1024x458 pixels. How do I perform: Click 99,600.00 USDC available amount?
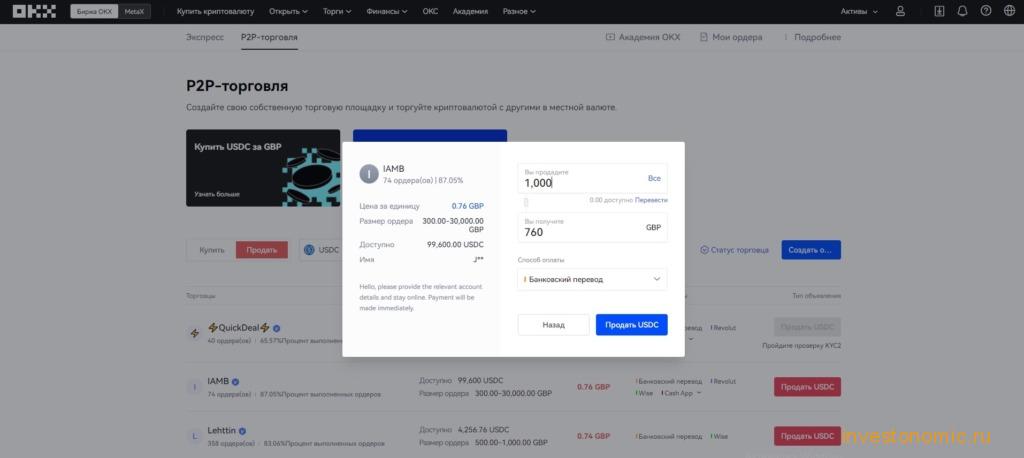(x=455, y=244)
